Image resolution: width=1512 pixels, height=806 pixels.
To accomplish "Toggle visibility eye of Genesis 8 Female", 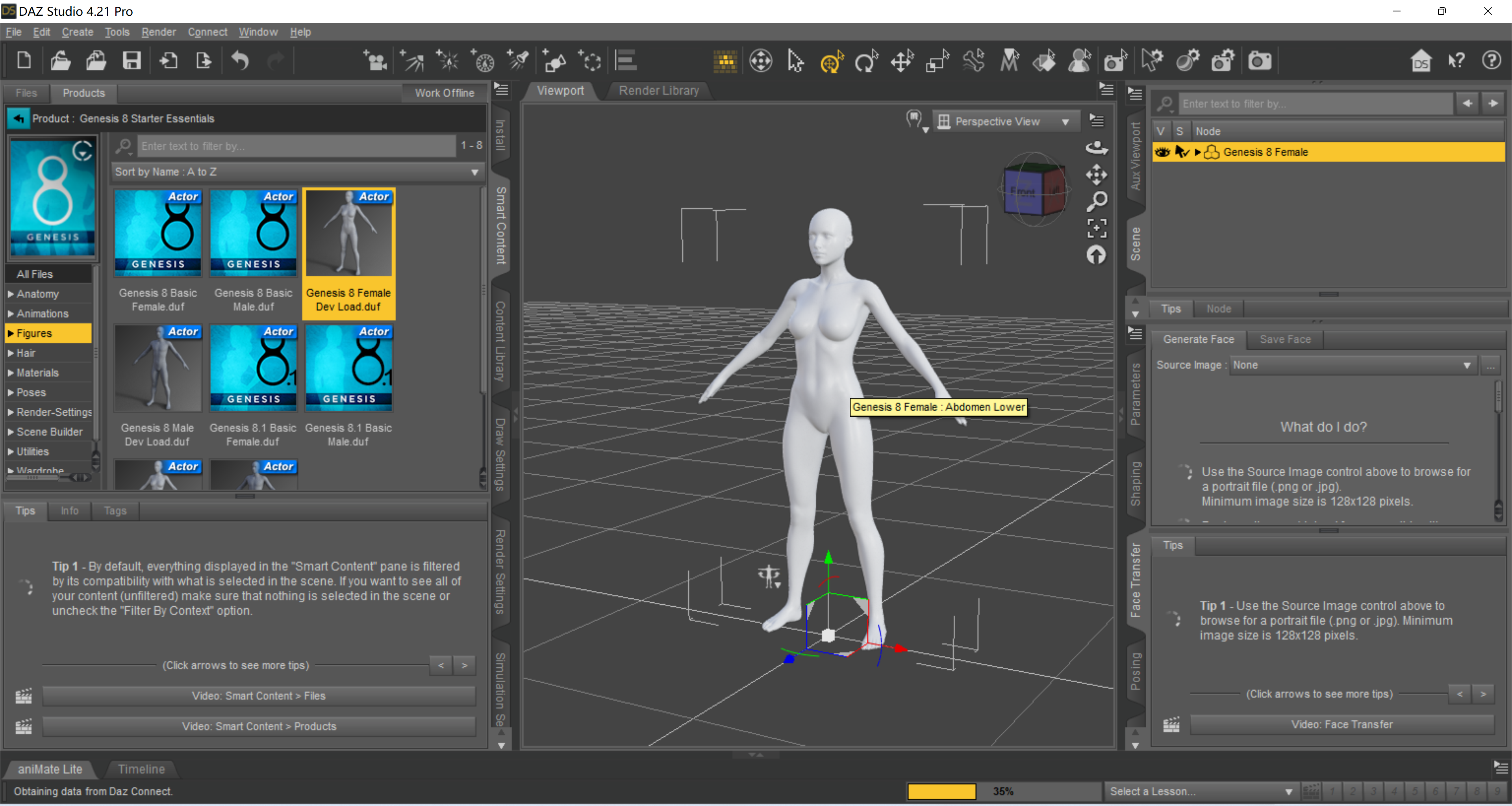I will (x=1162, y=152).
